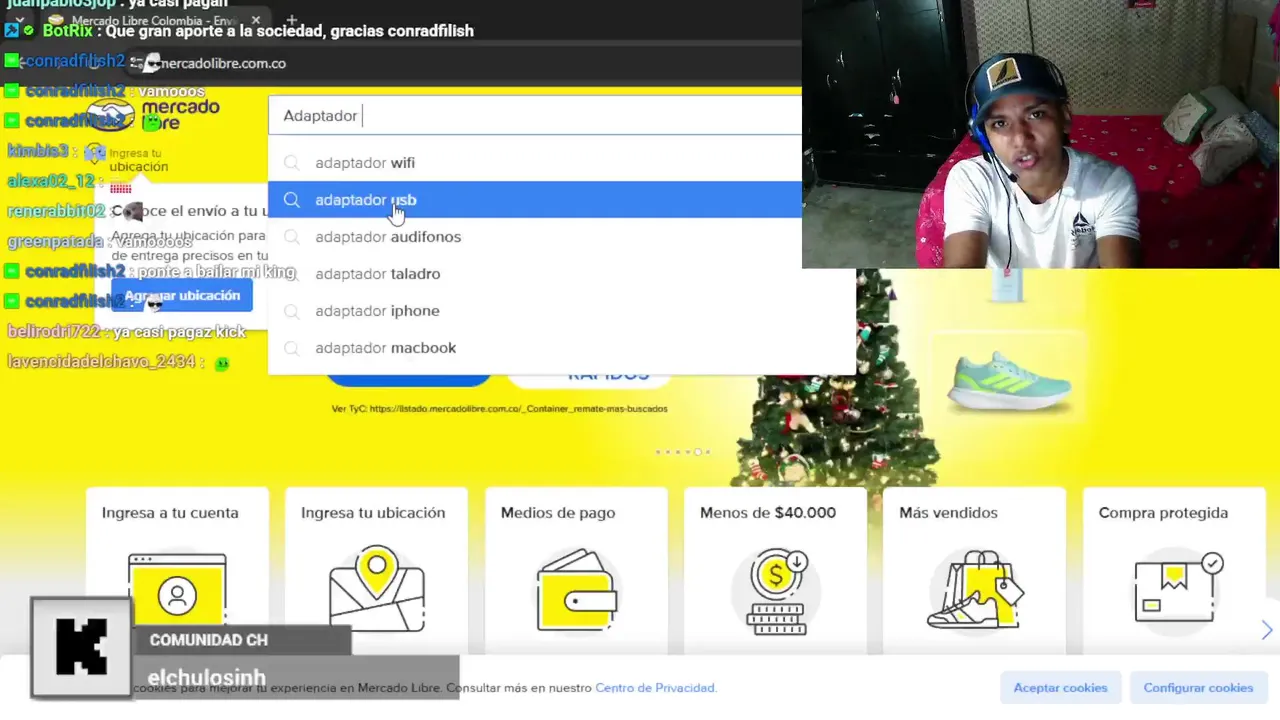This screenshot has height=720, width=1280.
Task: Open the 'Compra protegida' card title
Action: [x=1163, y=513]
